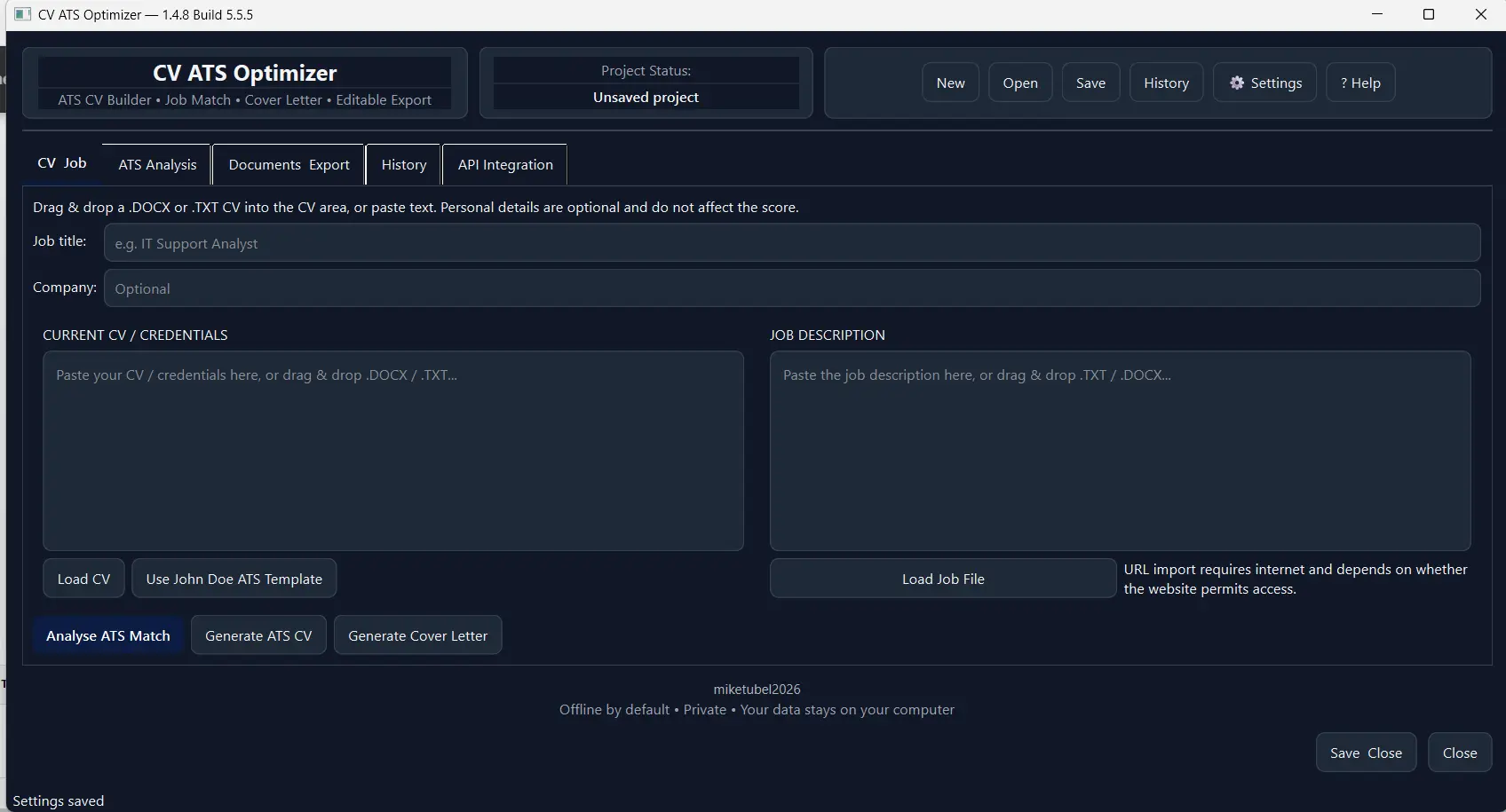Click the bottom-right Close button
This screenshot has height=812, width=1506.
click(x=1460, y=753)
